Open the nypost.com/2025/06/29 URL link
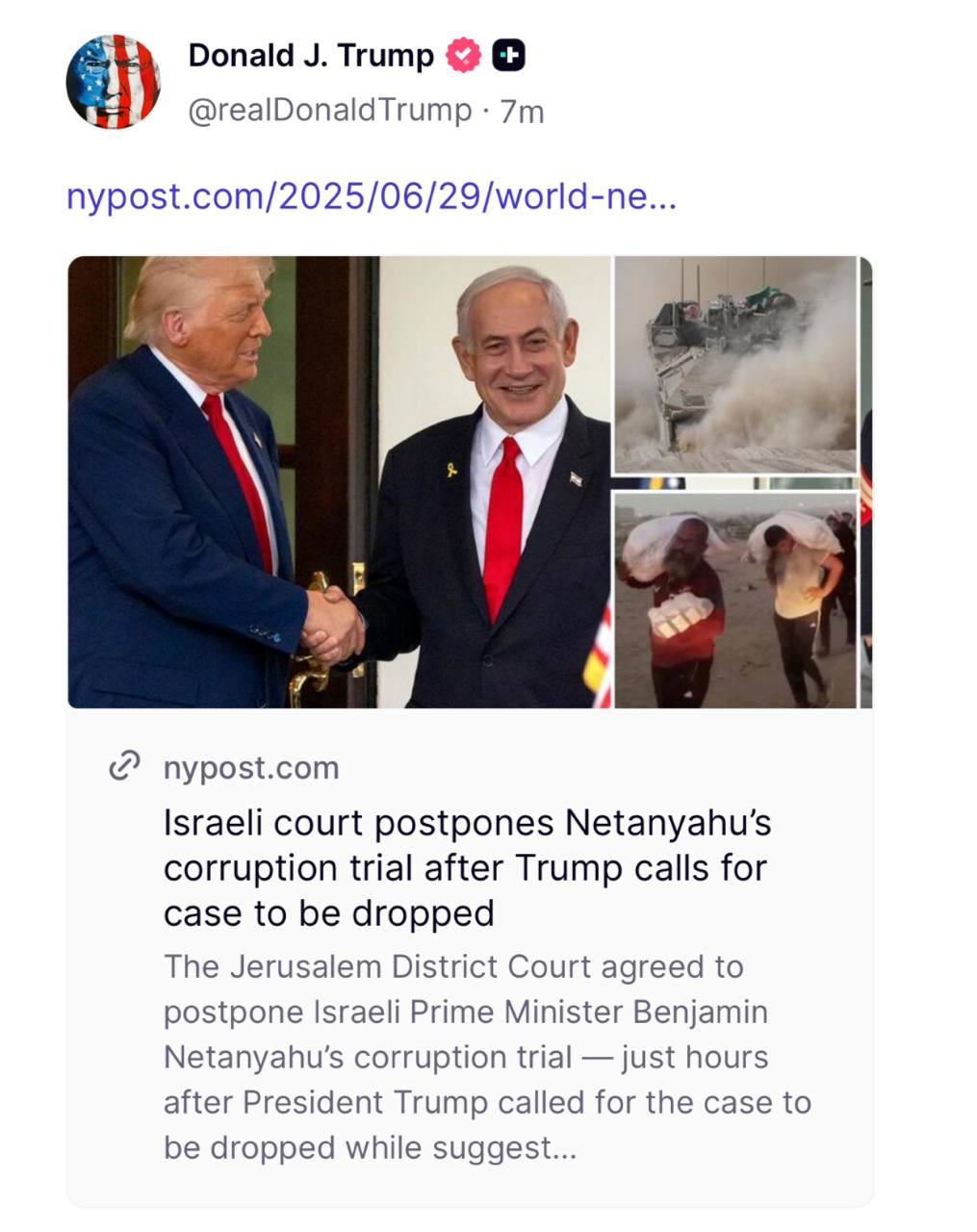Viewport: 977px width, 1232px height. [372, 196]
